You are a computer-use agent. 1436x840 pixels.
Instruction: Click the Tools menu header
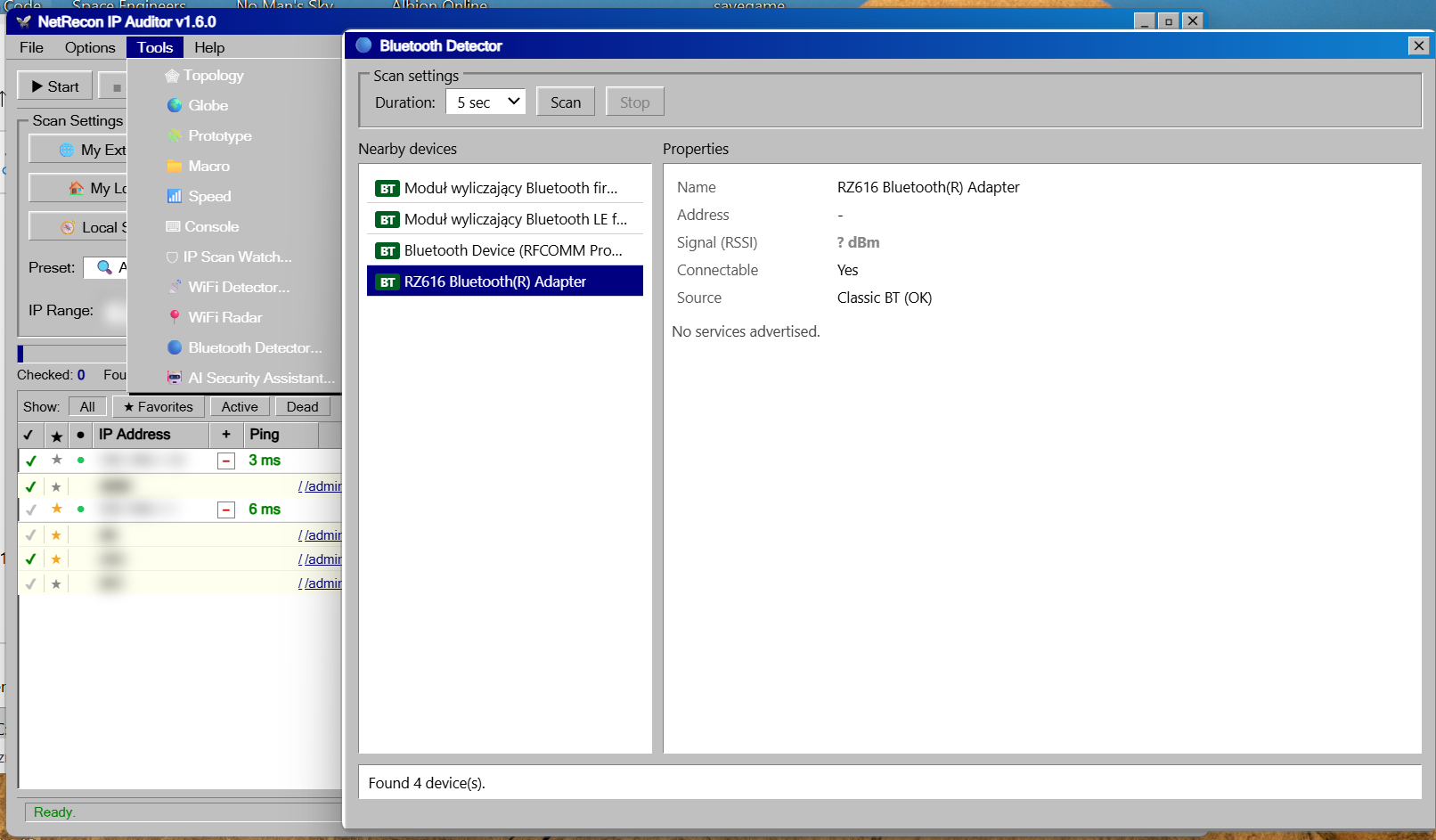[x=155, y=47]
